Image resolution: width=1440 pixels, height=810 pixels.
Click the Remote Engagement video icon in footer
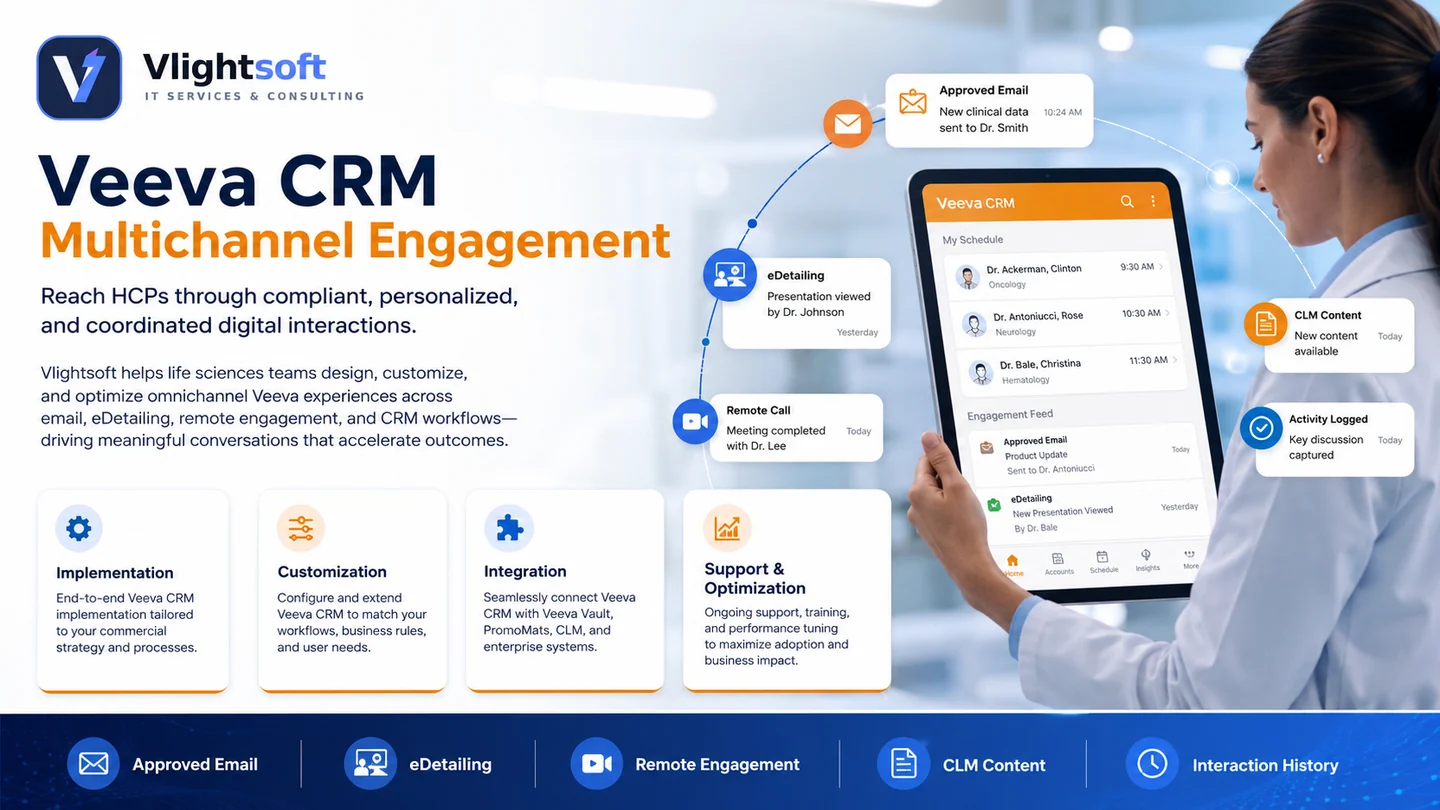596,764
